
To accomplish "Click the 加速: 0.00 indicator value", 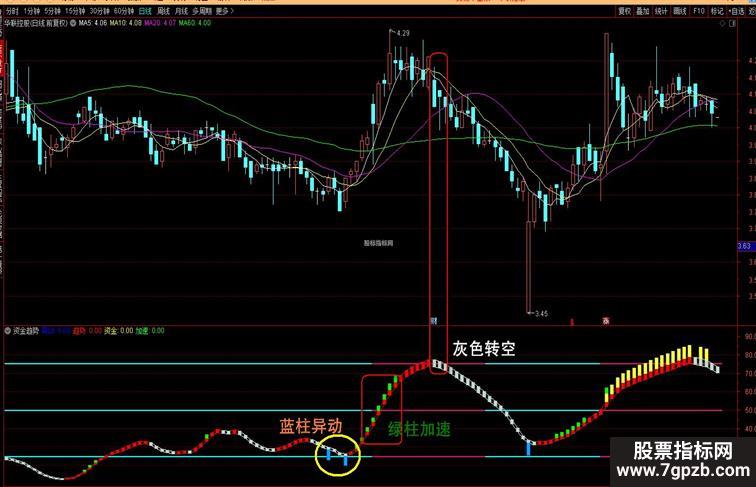I will (x=150, y=331).
